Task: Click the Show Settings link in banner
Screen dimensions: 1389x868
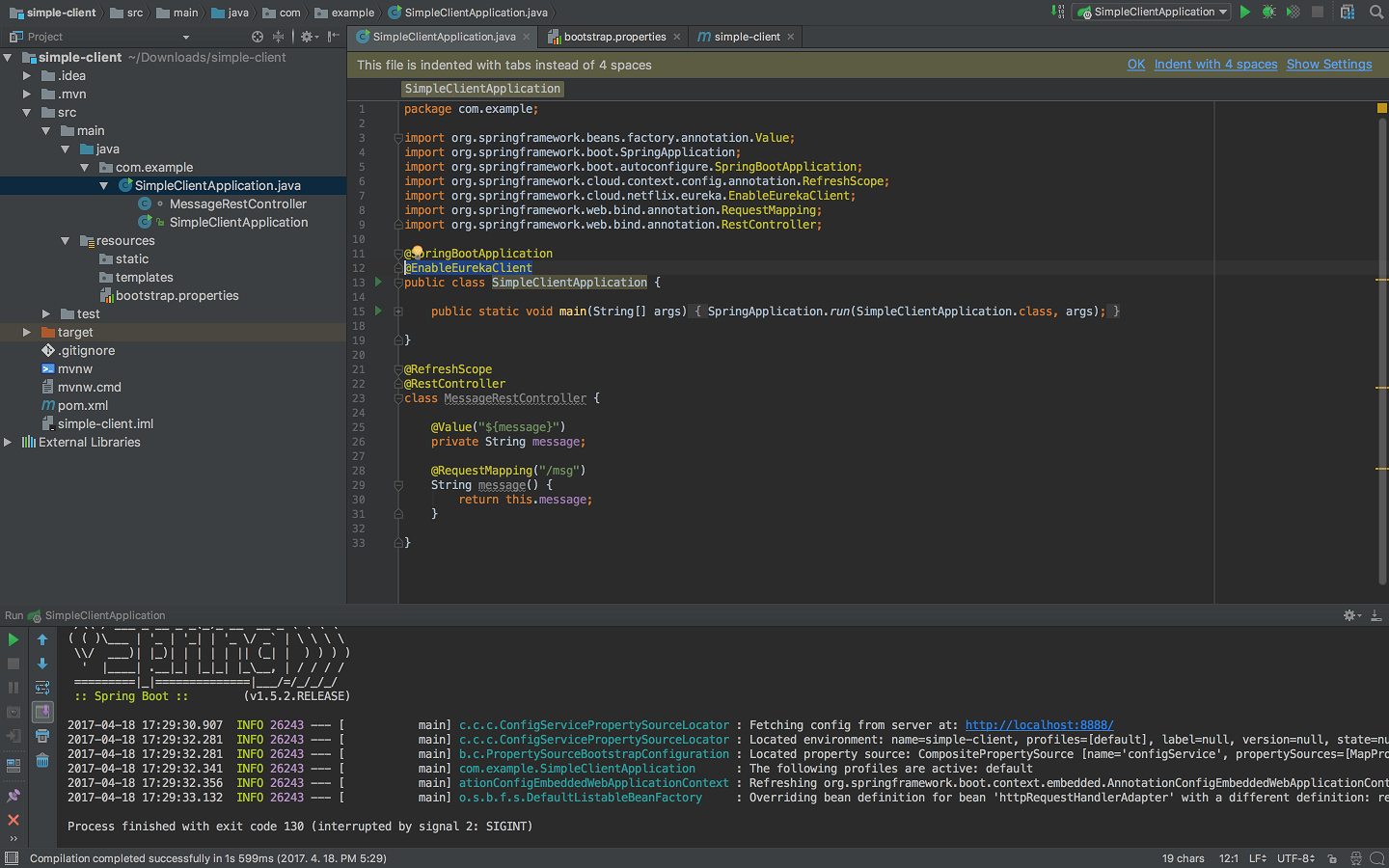Action: coord(1328,65)
